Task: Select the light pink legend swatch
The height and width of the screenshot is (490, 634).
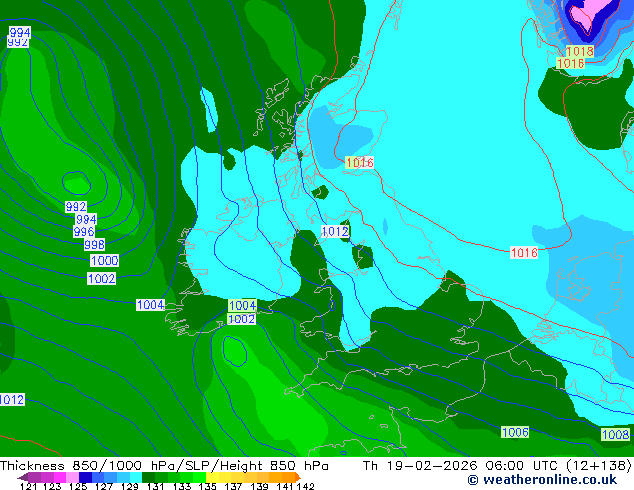Action: click(x=72, y=477)
